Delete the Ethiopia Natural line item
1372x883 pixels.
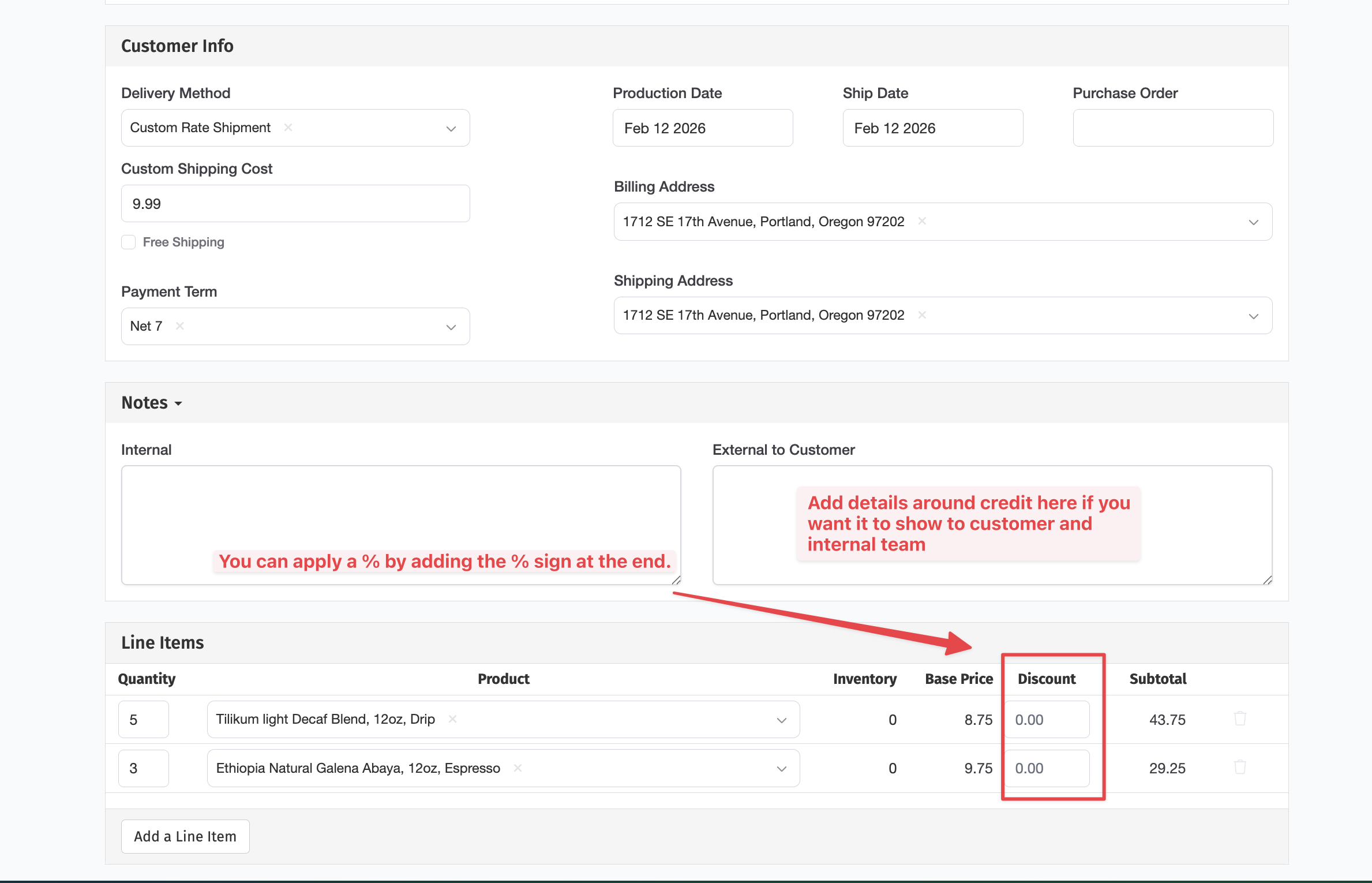pyautogui.click(x=1240, y=768)
